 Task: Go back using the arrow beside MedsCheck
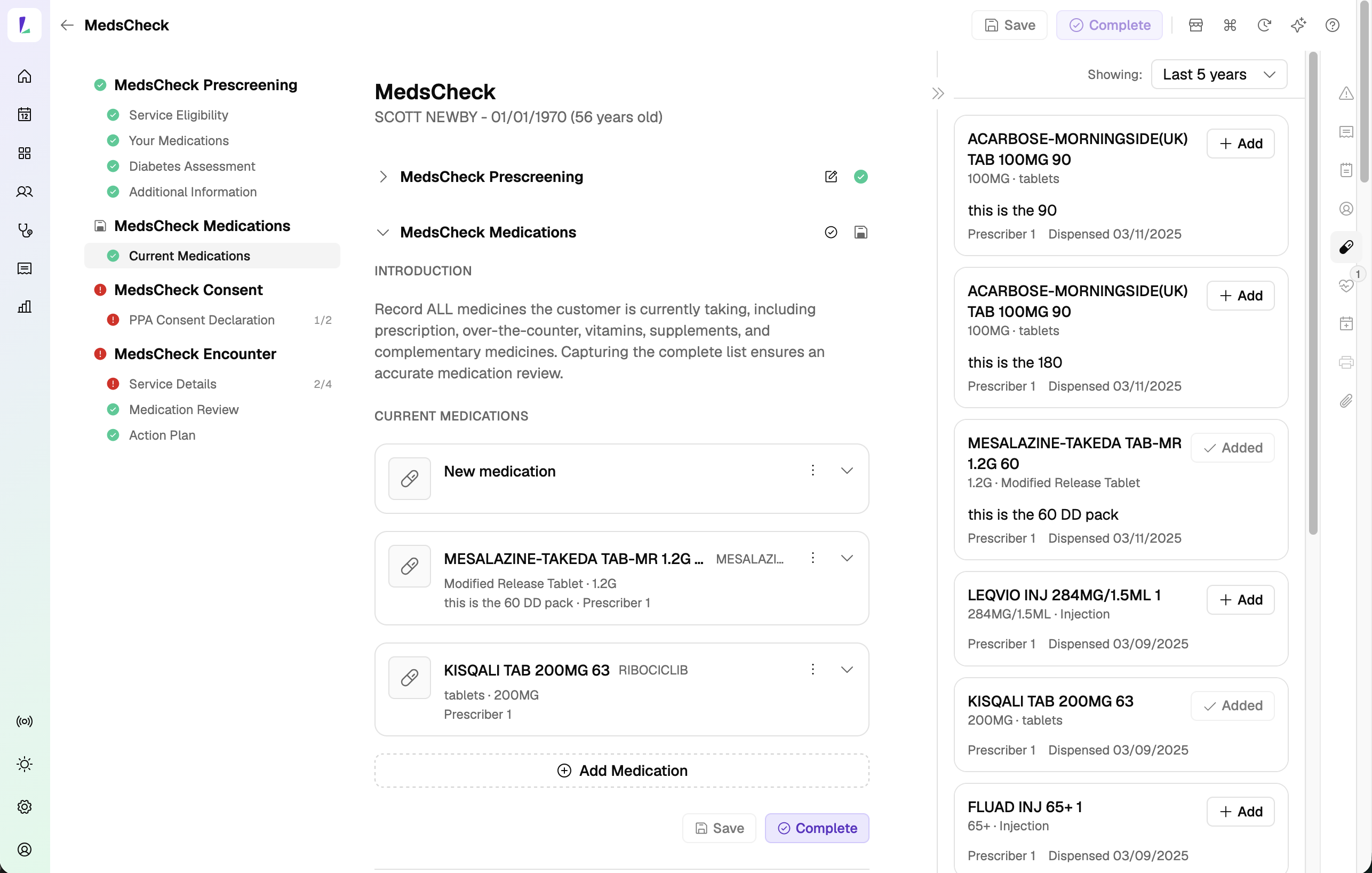[x=67, y=25]
